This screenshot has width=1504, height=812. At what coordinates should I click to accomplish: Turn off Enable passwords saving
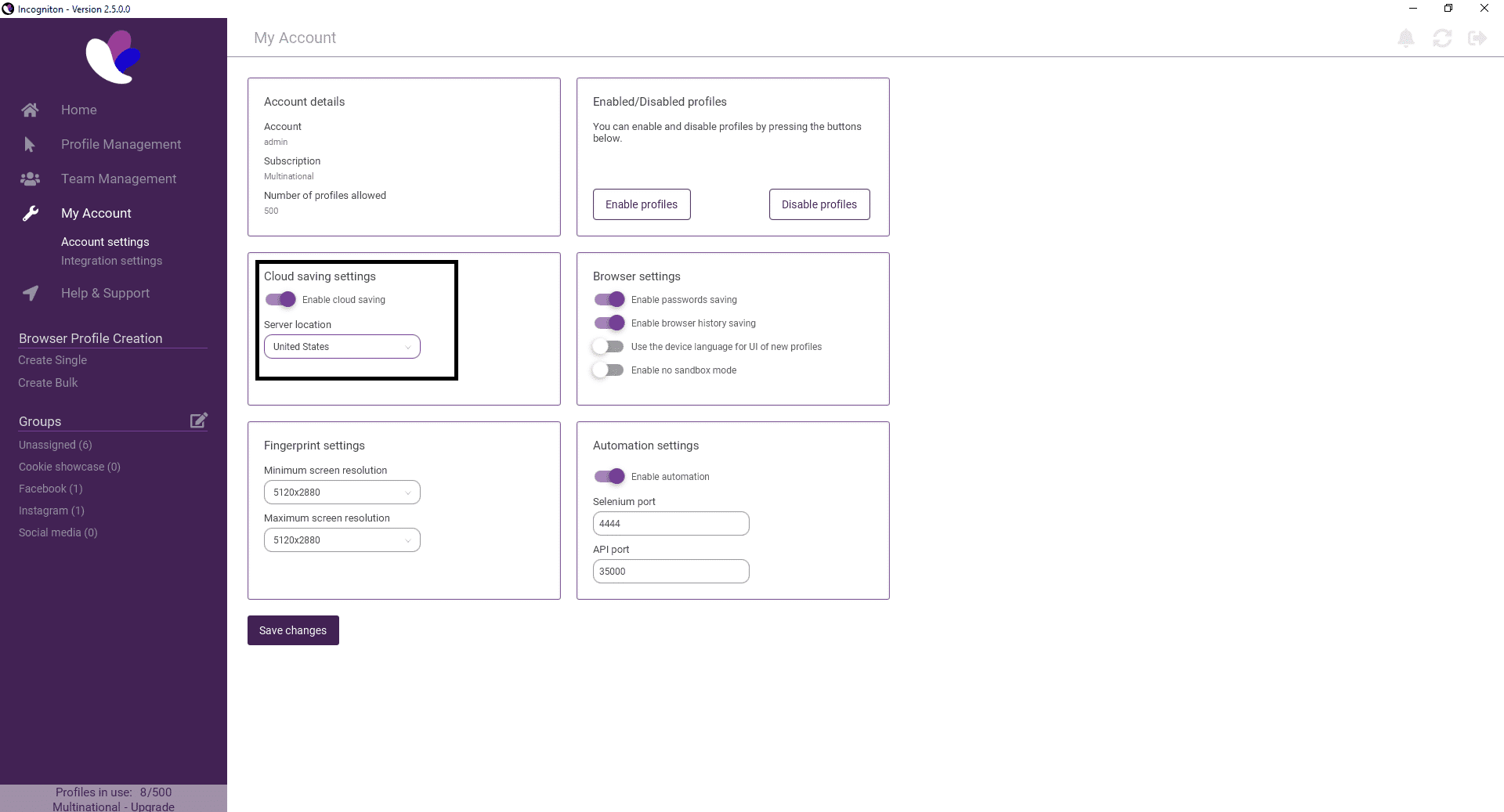(609, 299)
